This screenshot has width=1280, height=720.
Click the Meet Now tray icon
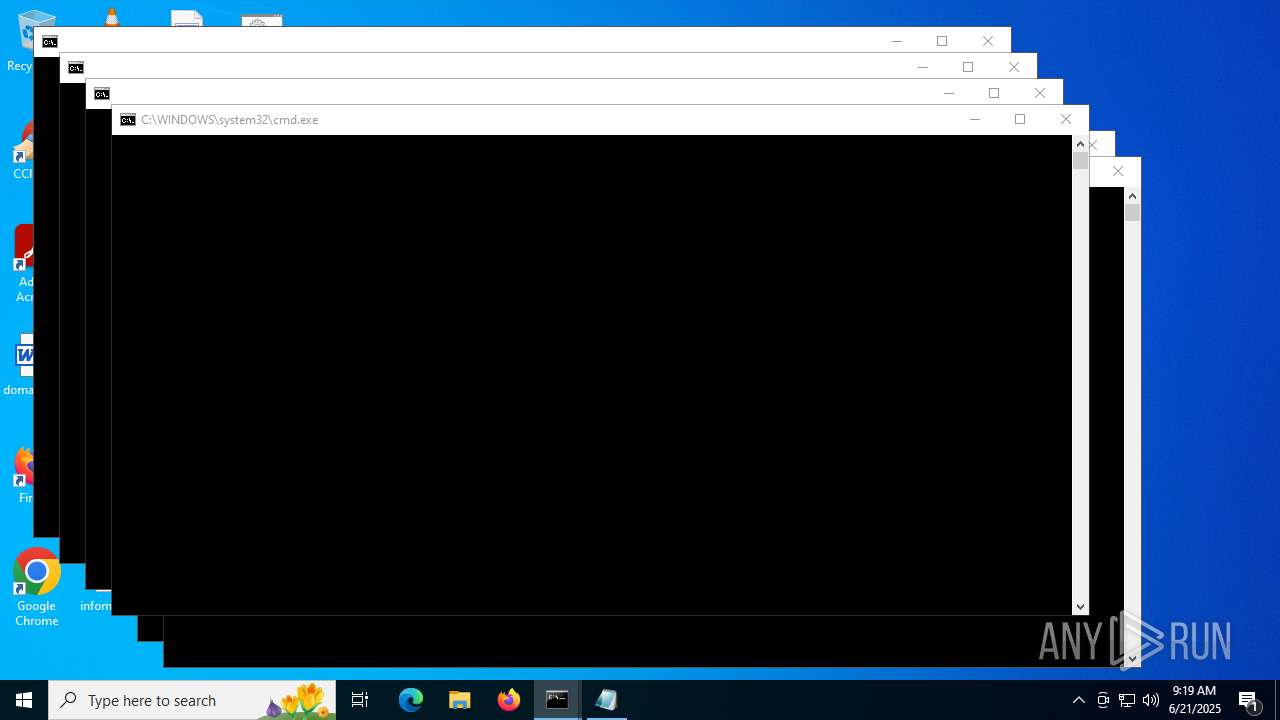click(1103, 700)
